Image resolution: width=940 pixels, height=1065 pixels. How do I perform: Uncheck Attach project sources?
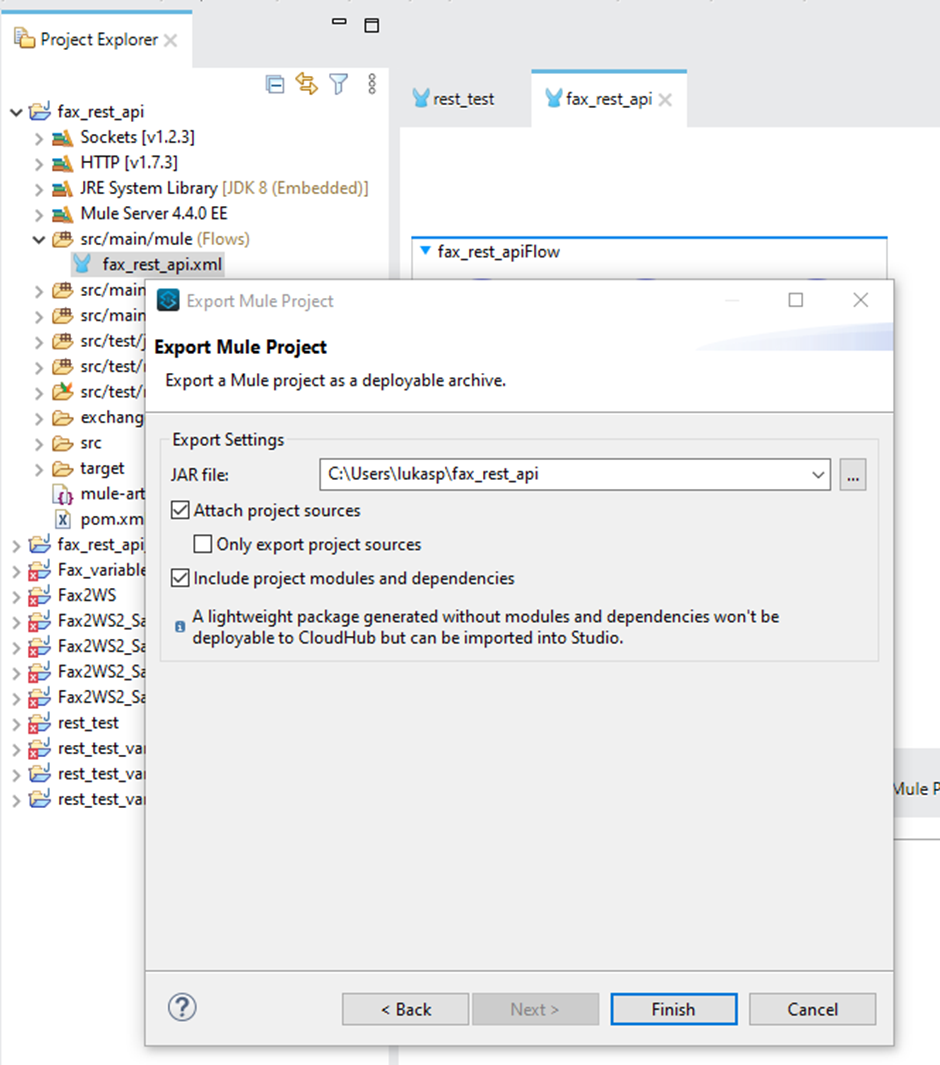pos(180,510)
